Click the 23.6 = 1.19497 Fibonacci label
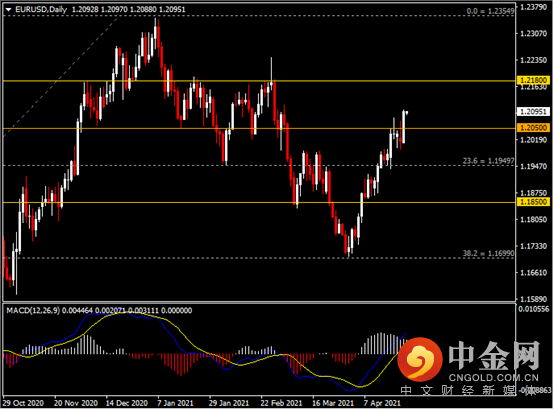 pyautogui.click(x=488, y=161)
